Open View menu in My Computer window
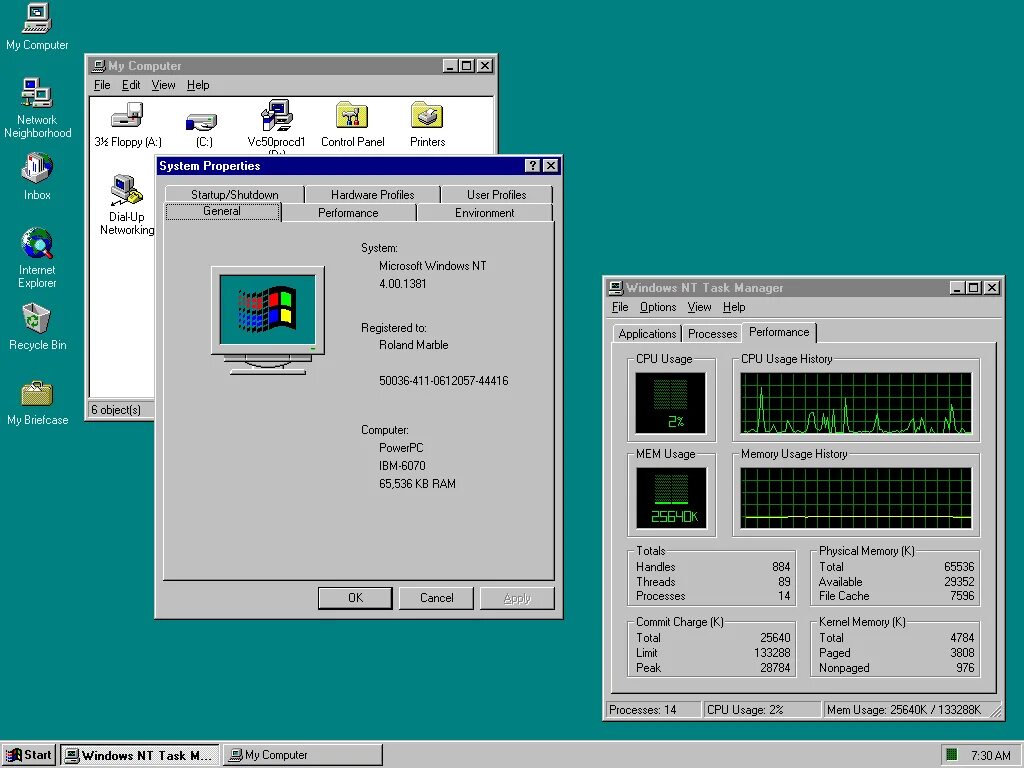 (x=163, y=85)
